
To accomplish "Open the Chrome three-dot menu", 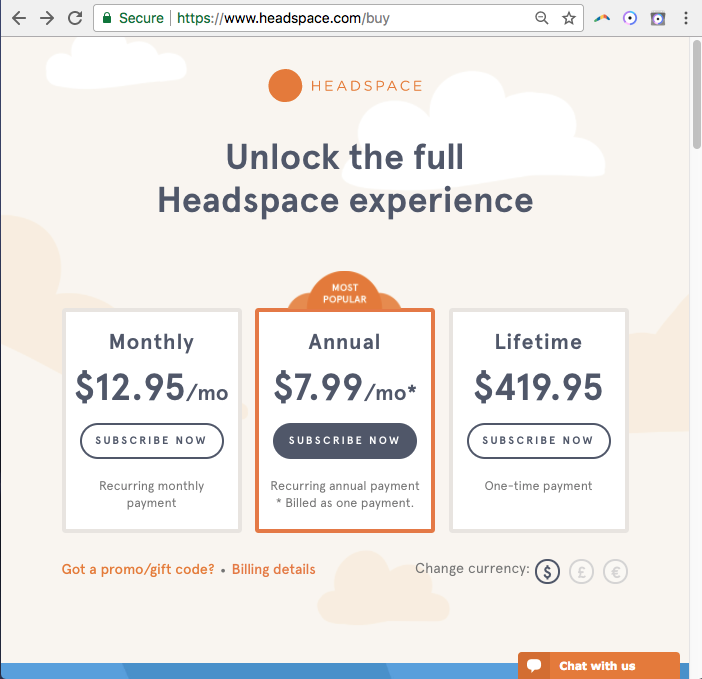I will [686, 18].
